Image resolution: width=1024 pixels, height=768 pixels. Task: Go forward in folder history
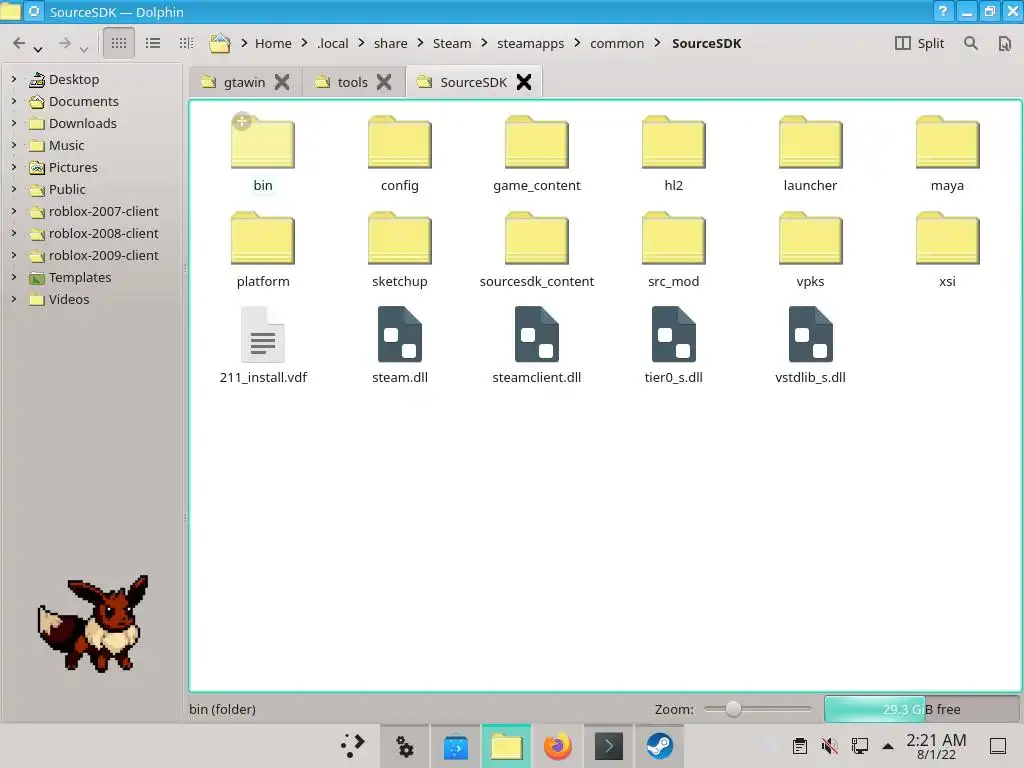pos(65,43)
